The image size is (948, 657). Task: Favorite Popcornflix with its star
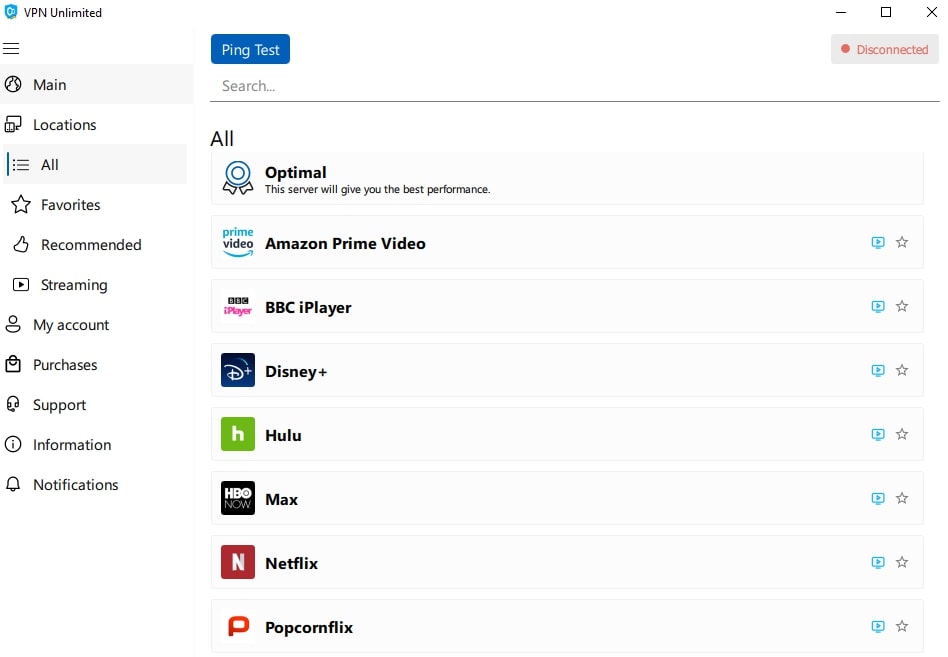tap(902, 627)
